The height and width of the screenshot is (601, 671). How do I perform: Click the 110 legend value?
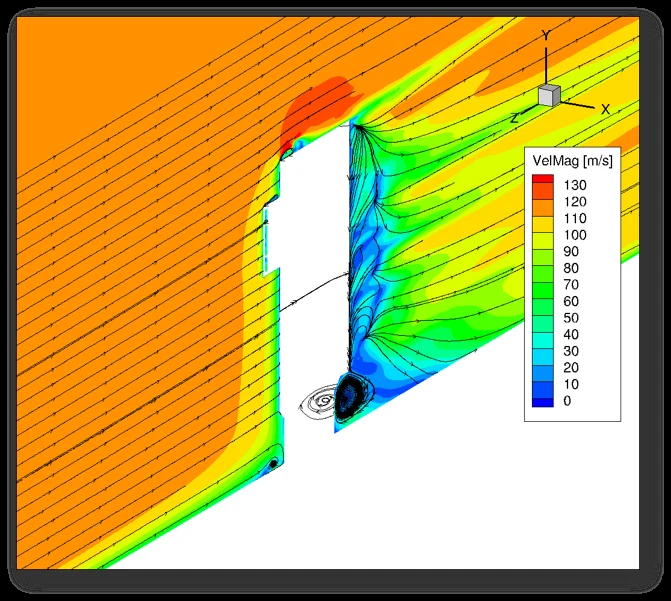[575, 219]
